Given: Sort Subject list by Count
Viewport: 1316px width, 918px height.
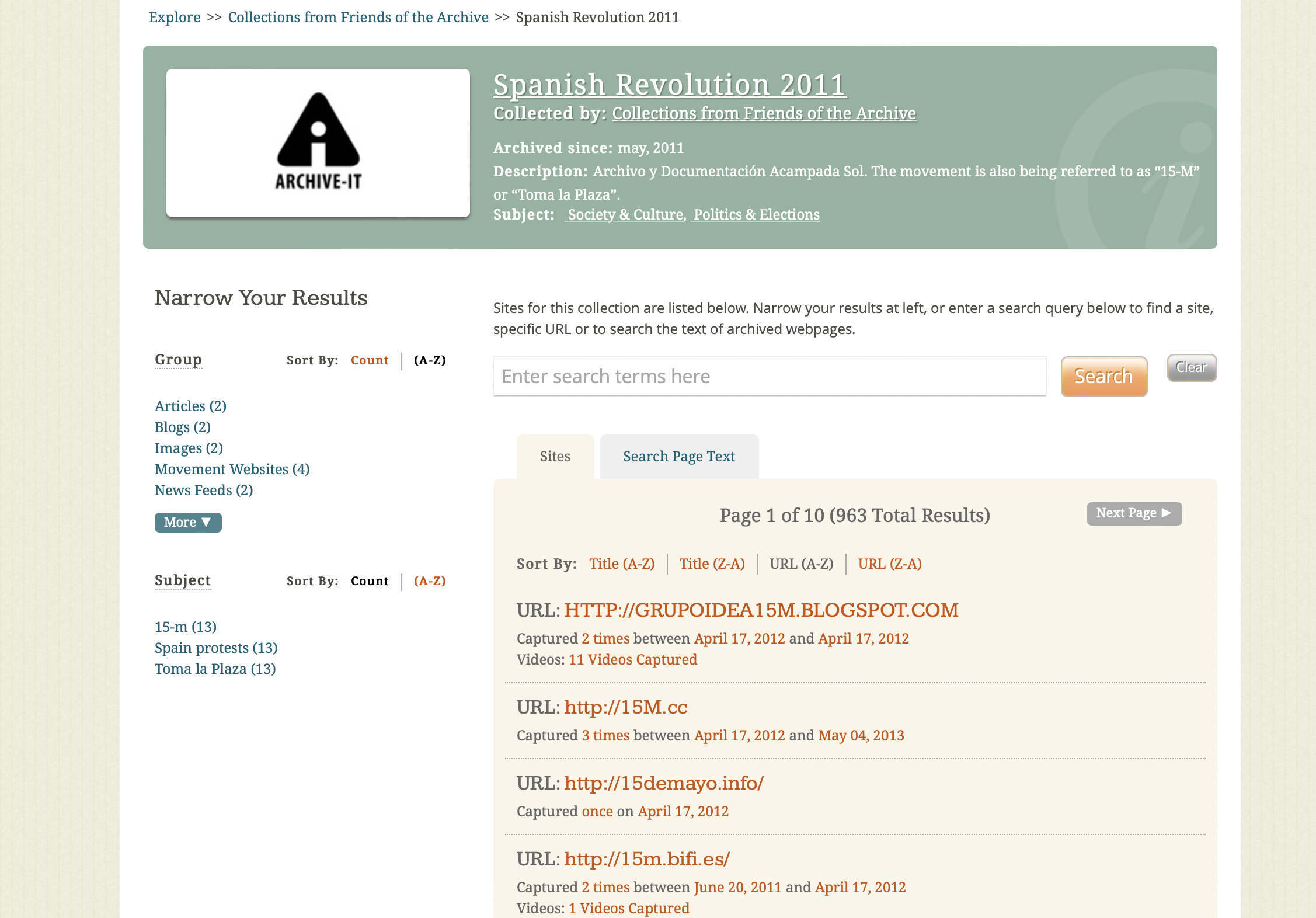Looking at the screenshot, I should [x=370, y=581].
